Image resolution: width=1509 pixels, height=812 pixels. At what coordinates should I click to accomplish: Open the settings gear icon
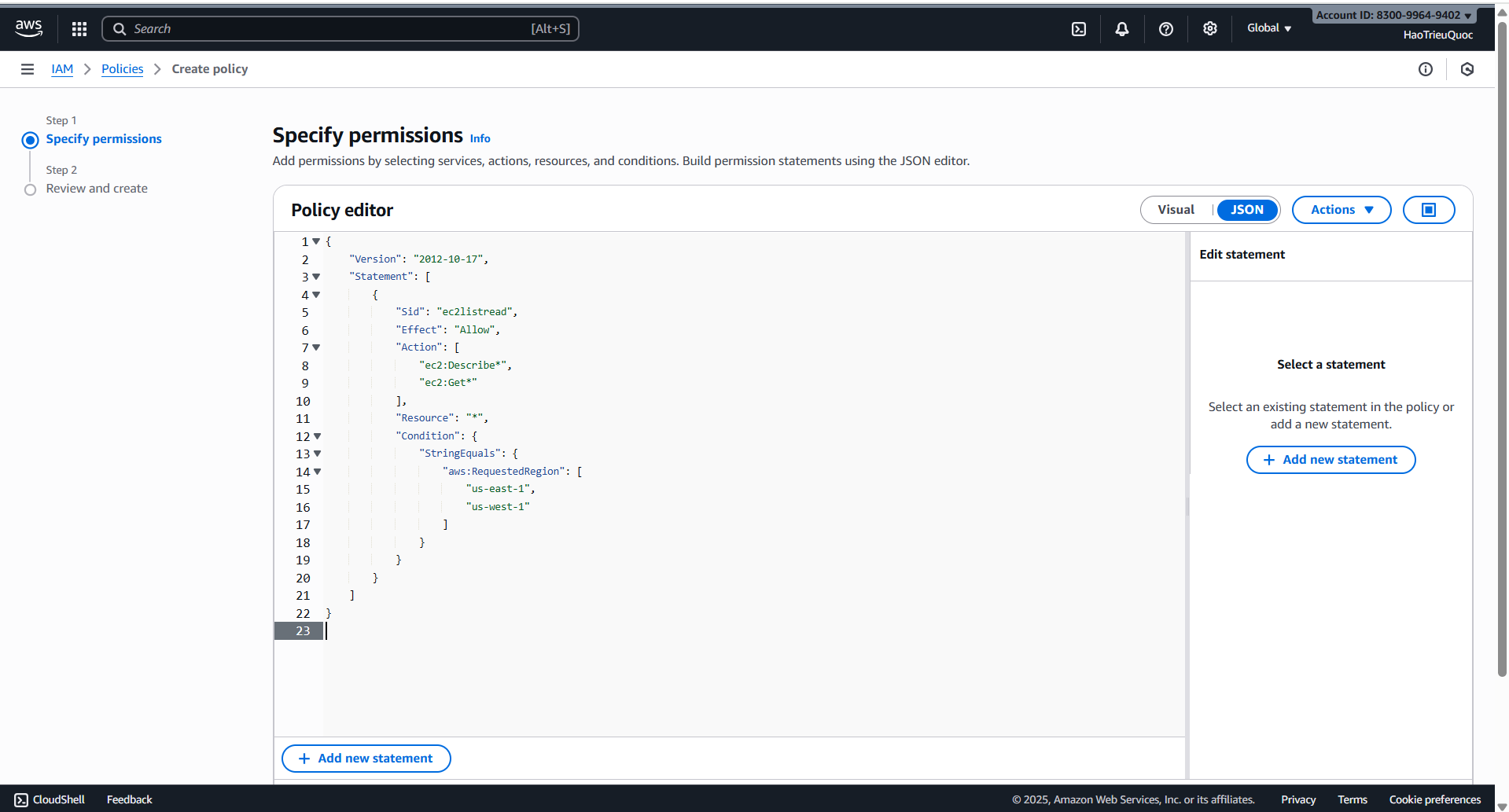click(x=1209, y=28)
